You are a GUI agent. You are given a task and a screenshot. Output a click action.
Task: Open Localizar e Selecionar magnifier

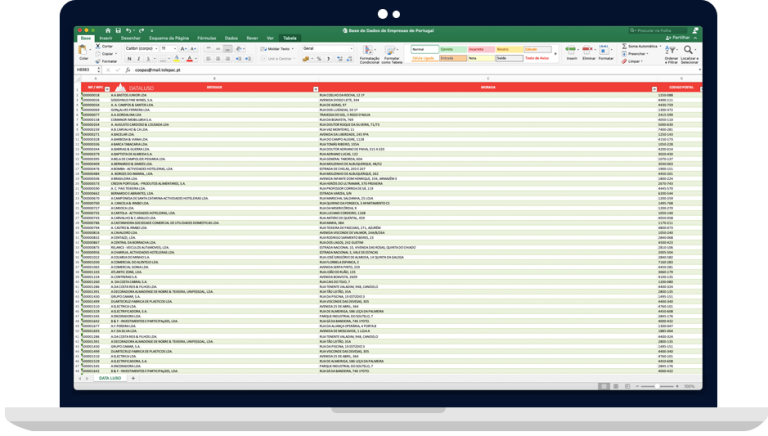click(689, 54)
